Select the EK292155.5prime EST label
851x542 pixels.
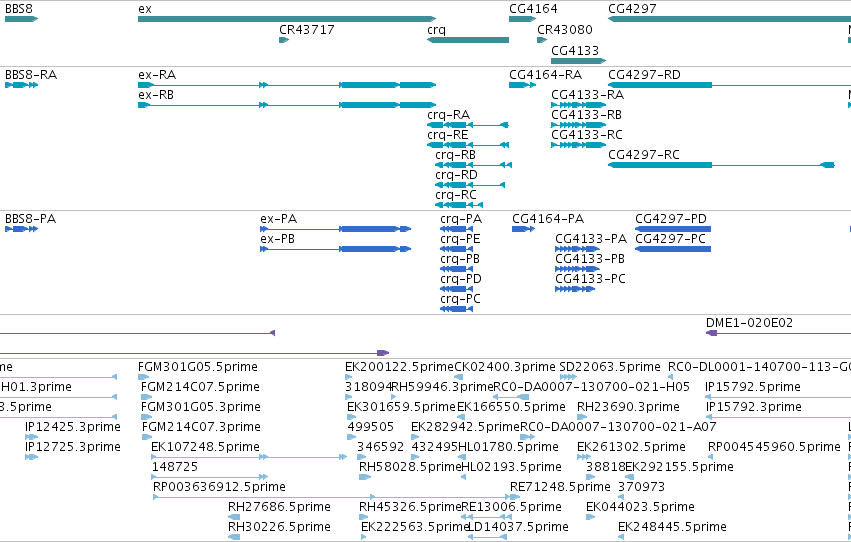(679, 467)
